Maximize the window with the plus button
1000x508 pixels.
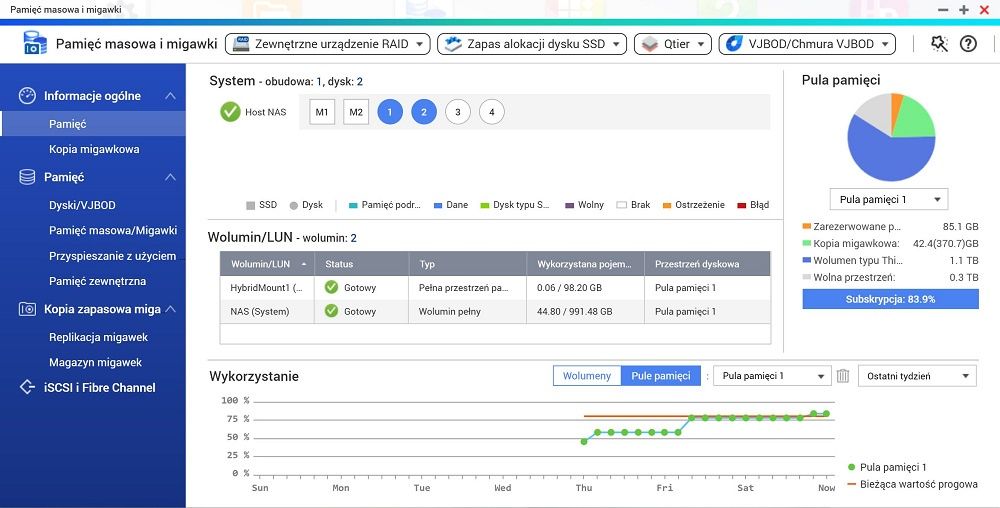click(964, 10)
